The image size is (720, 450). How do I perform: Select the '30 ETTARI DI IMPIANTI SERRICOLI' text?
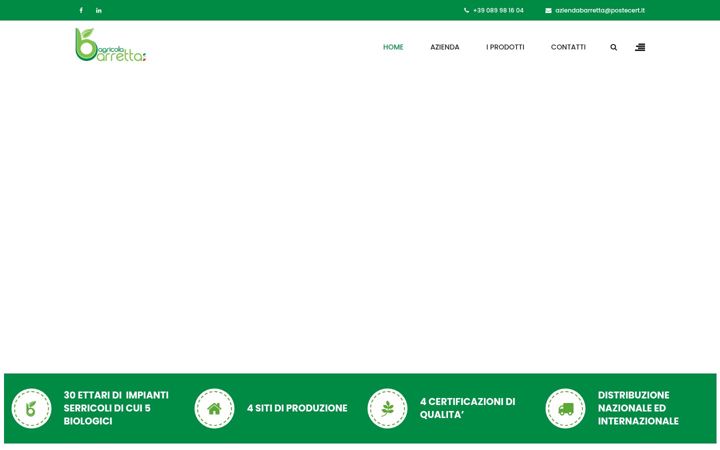tap(116, 408)
